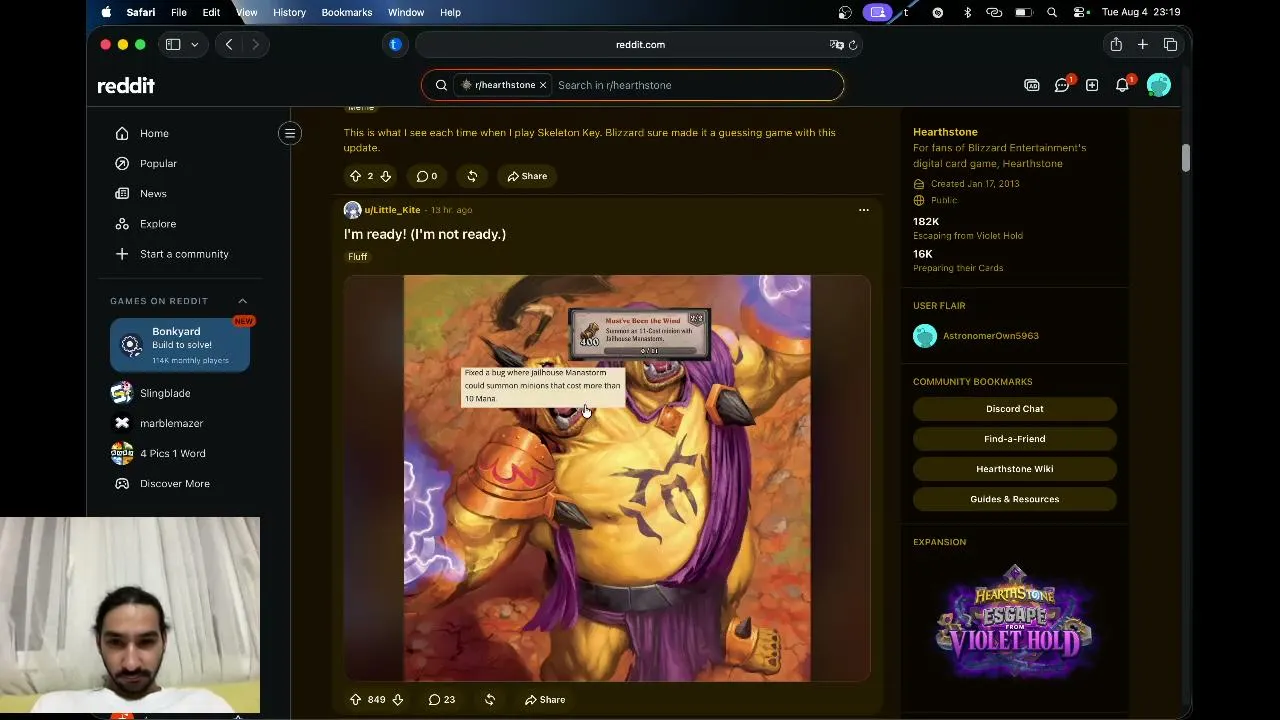Click the Safari sidebar toggle icon

[x=173, y=44]
